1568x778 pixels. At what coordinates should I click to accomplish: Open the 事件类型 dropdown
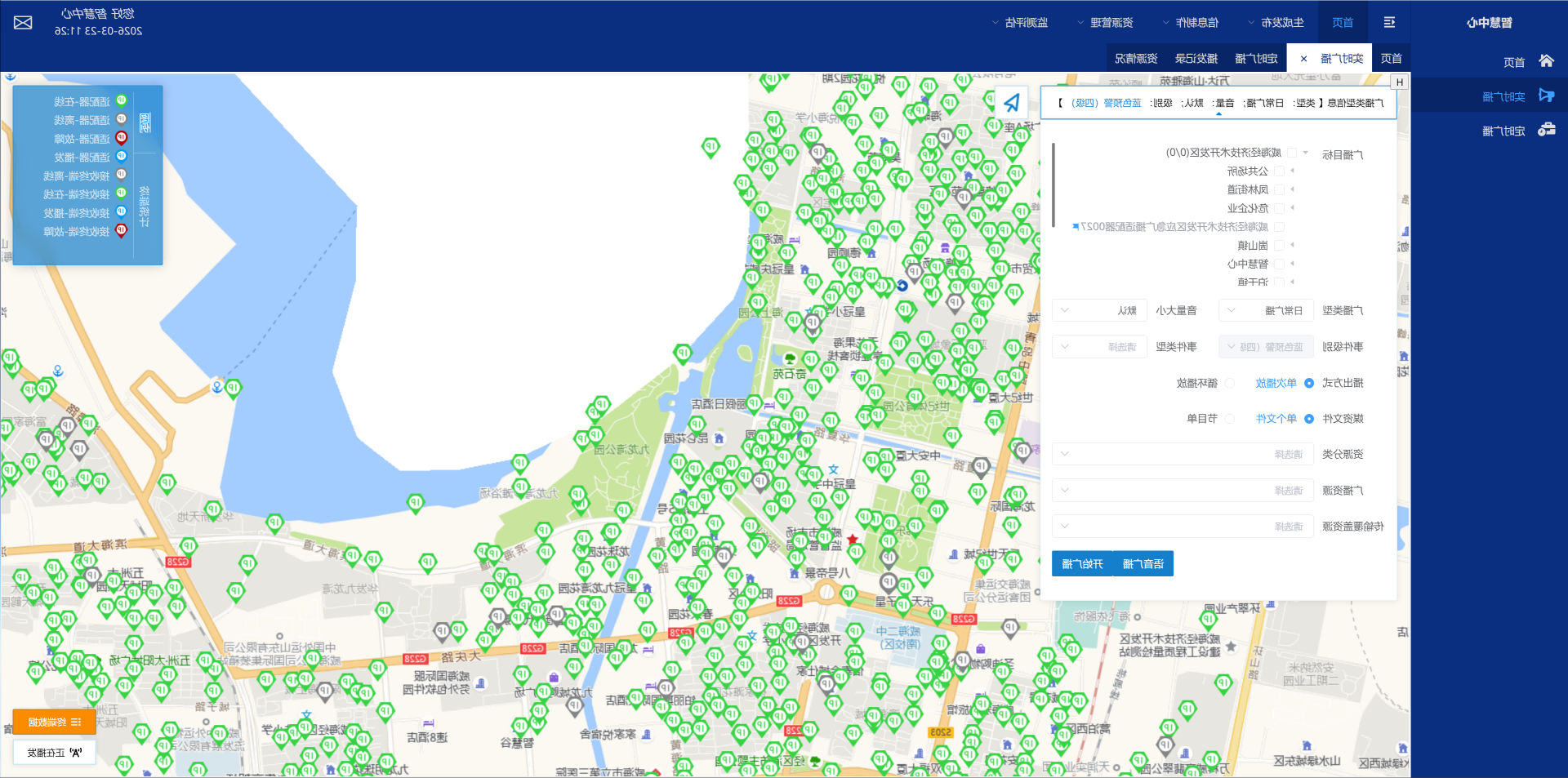click(x=1100, y=347)
